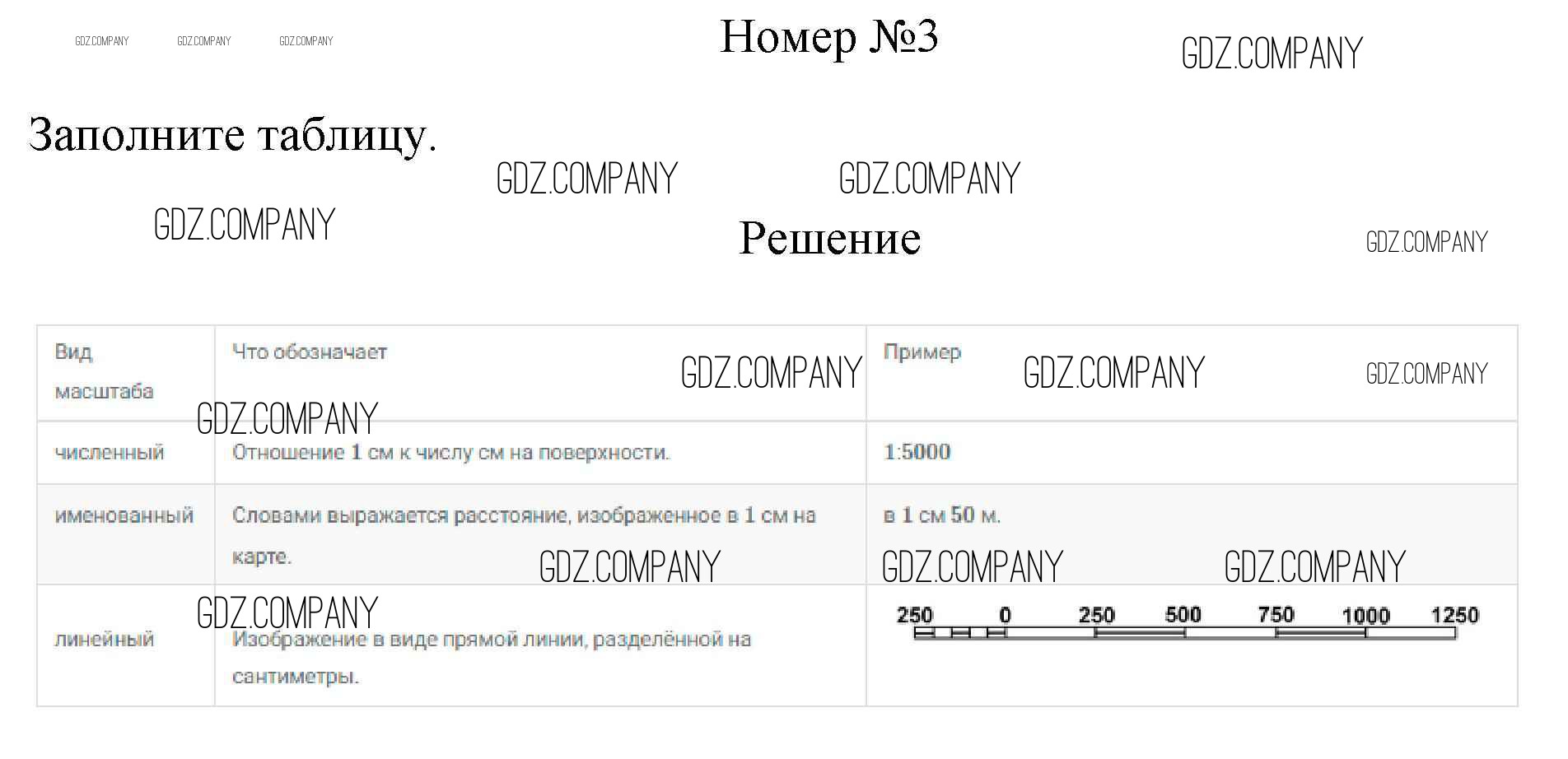Click the GDZ.COMPANY watermark beside the Номер №3 heading
Image resolution: width=1568 pixels, height=759 pixels.
click(1272, 54)
